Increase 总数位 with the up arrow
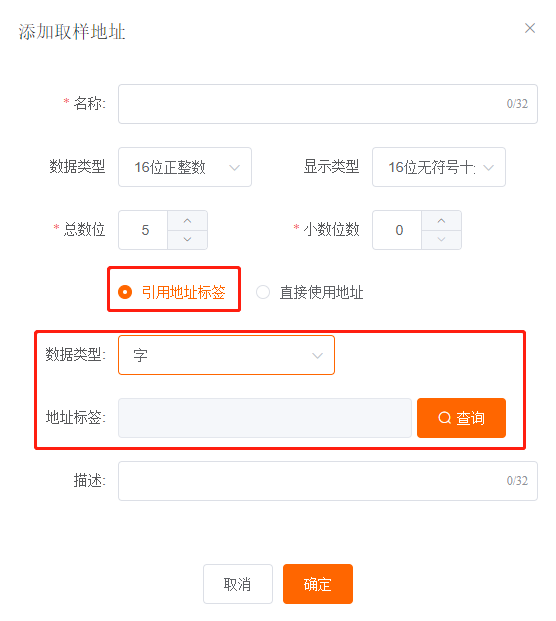The height and width of the screenshot is (621, 556). click(187, 221)
